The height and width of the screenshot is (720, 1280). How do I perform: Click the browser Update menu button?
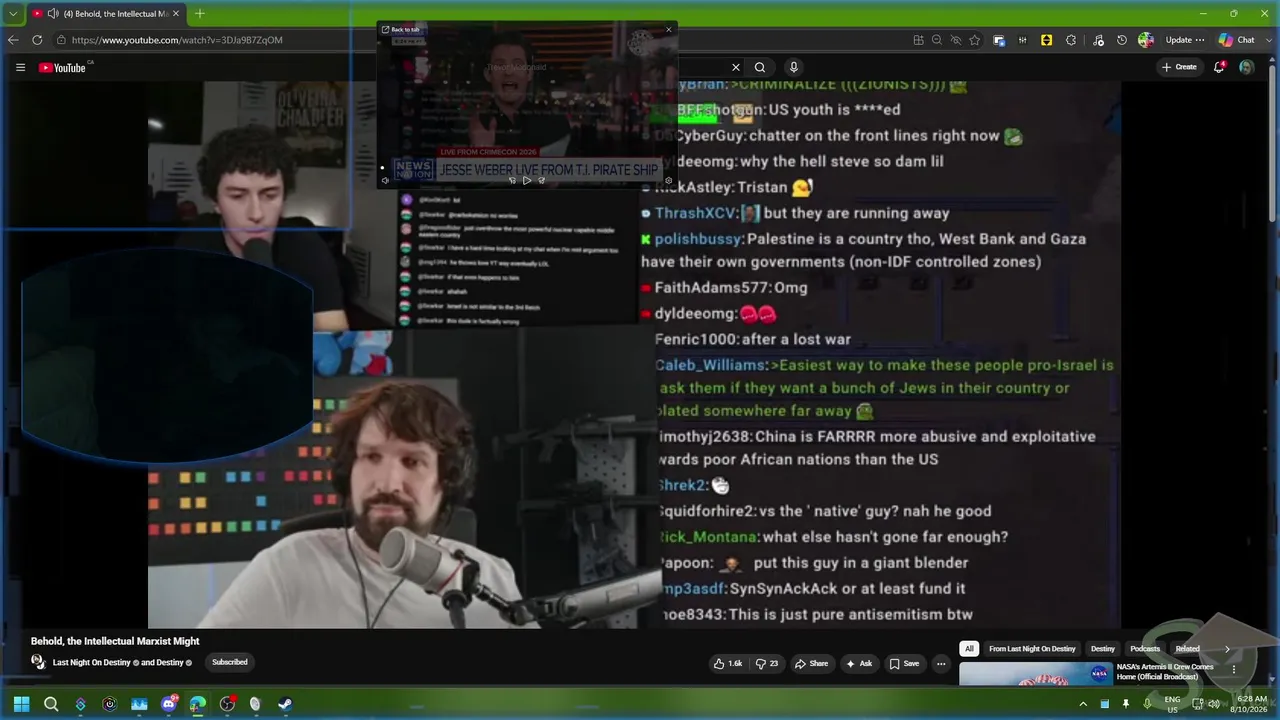tap(1185, 40)
